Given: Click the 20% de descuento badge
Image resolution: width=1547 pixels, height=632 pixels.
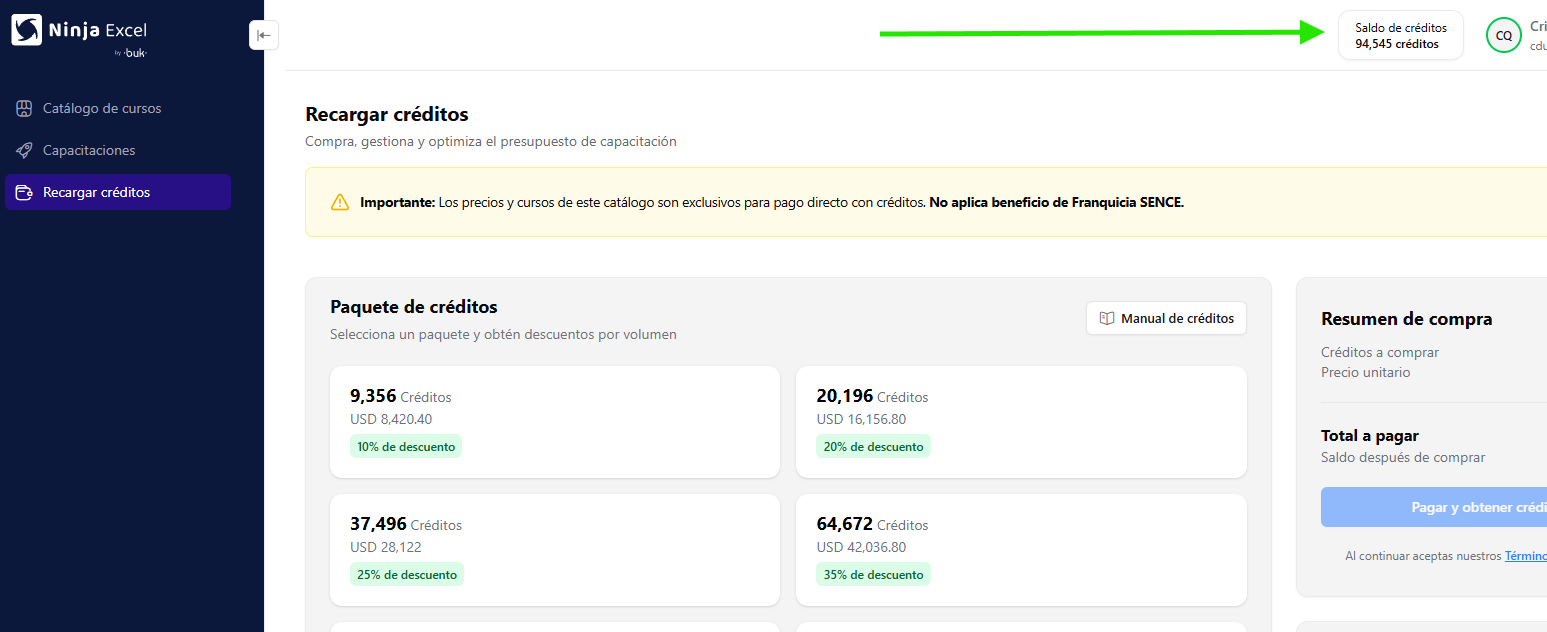Looking at the screenshot, I should (x=873, y=447).
